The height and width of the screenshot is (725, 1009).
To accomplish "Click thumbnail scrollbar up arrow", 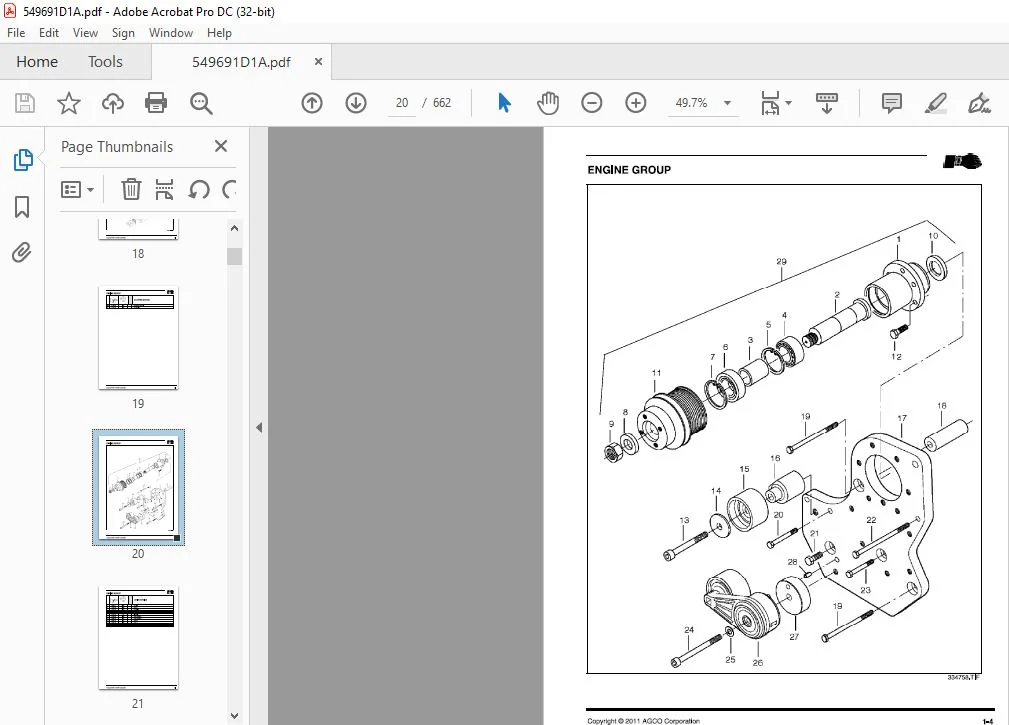I will (x=234, y=228).
